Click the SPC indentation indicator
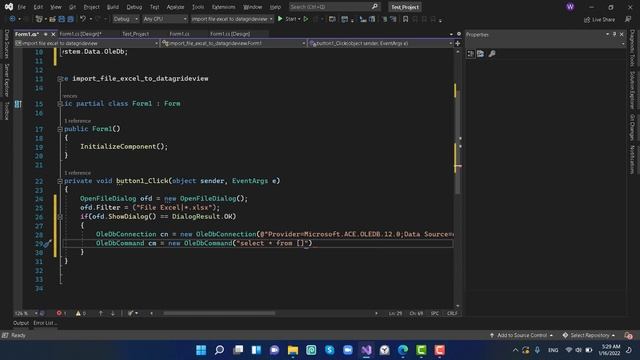This screenshot has height=360, width=640. coord(435,313)
